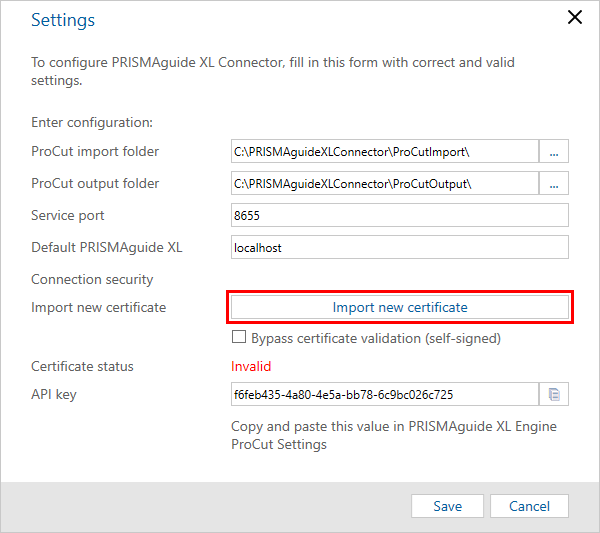Click the red Invalid certificate status
Viewport: 600px width, 533px height.
pos(251,367)
